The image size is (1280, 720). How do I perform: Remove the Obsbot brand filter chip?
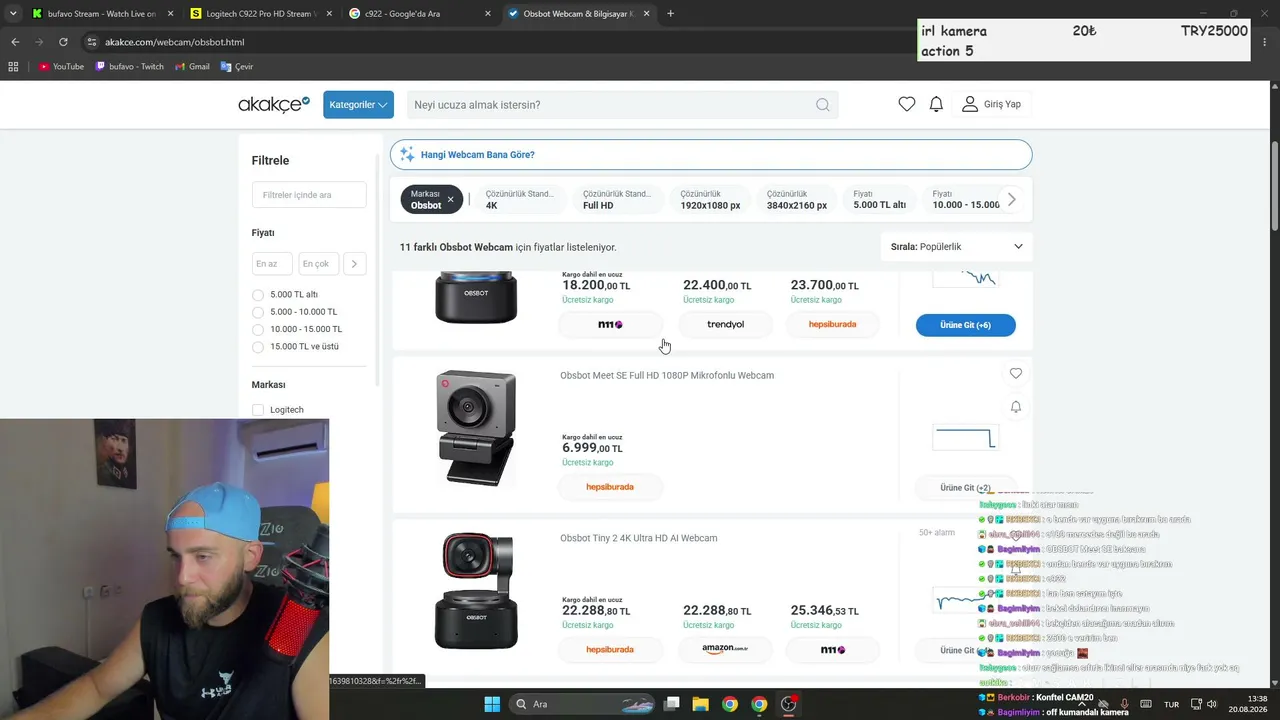point(450,199)
